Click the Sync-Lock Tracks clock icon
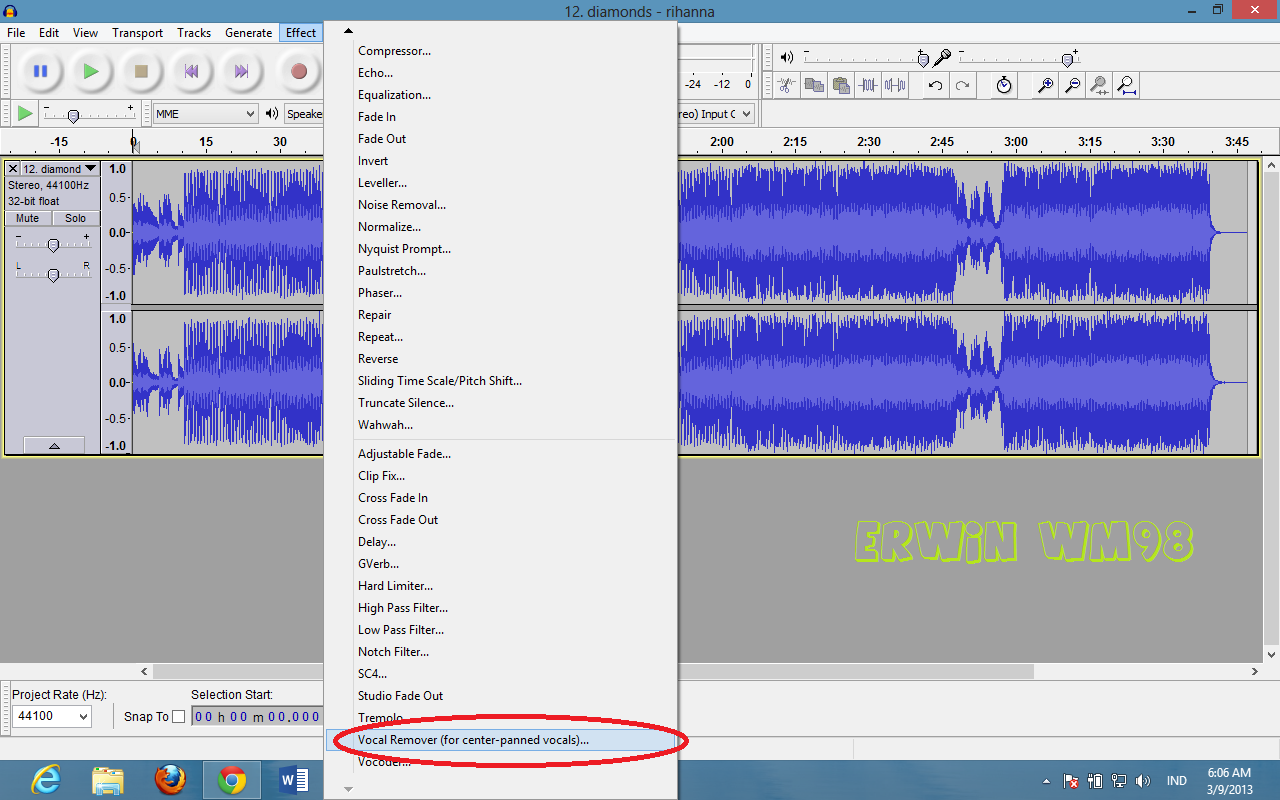 [1004, 85]
